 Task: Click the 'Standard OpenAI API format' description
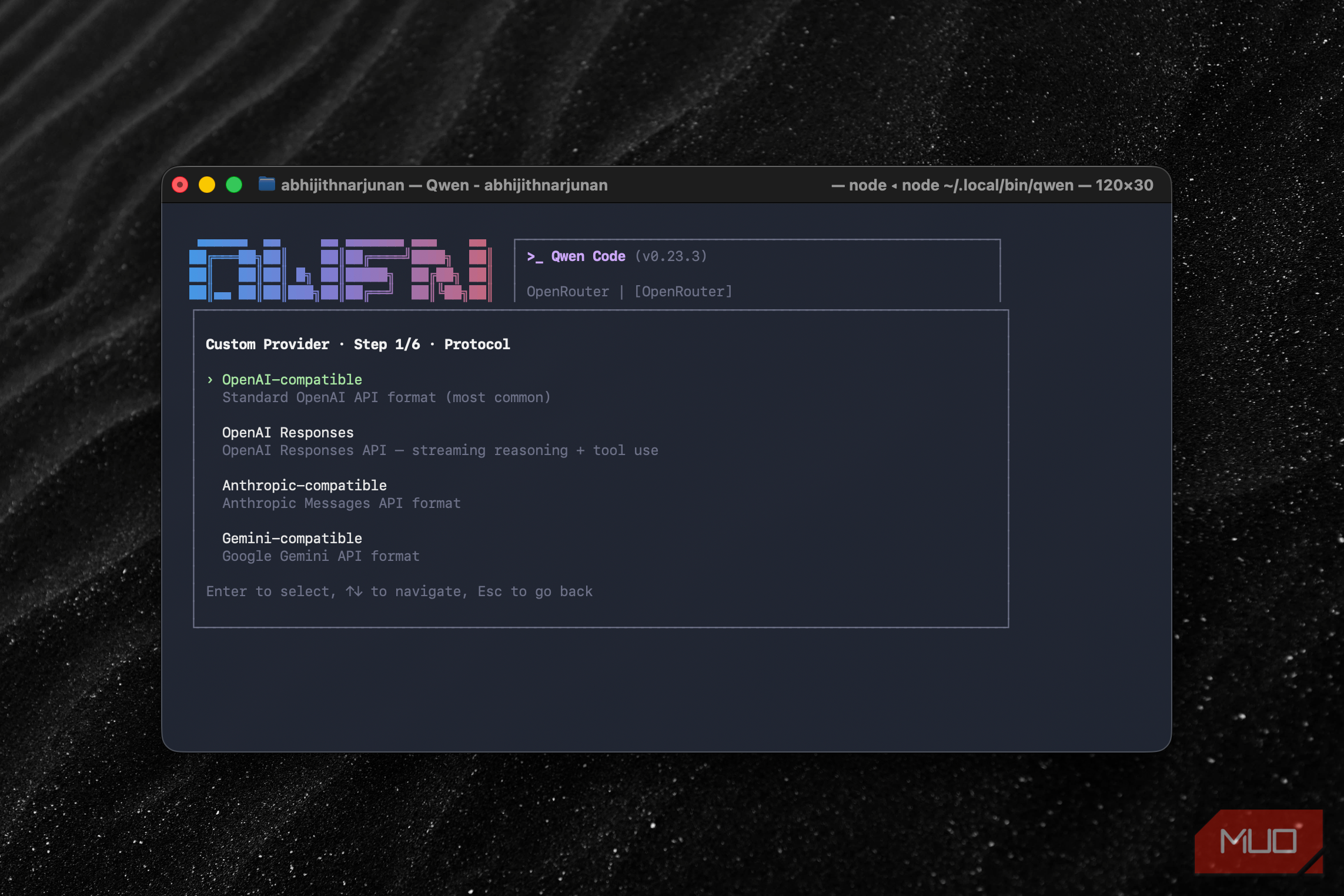[386, 397]
